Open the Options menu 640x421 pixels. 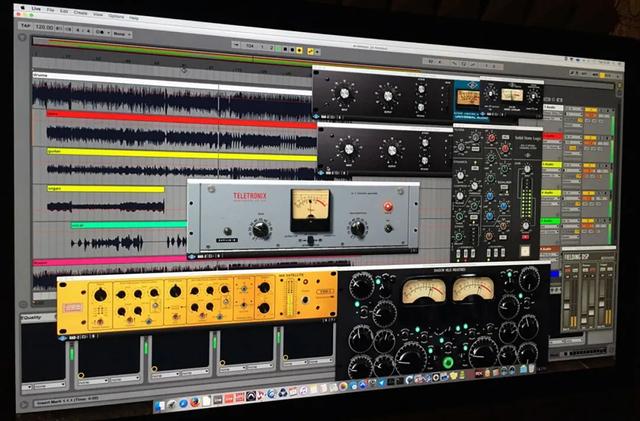click(116, 16)
